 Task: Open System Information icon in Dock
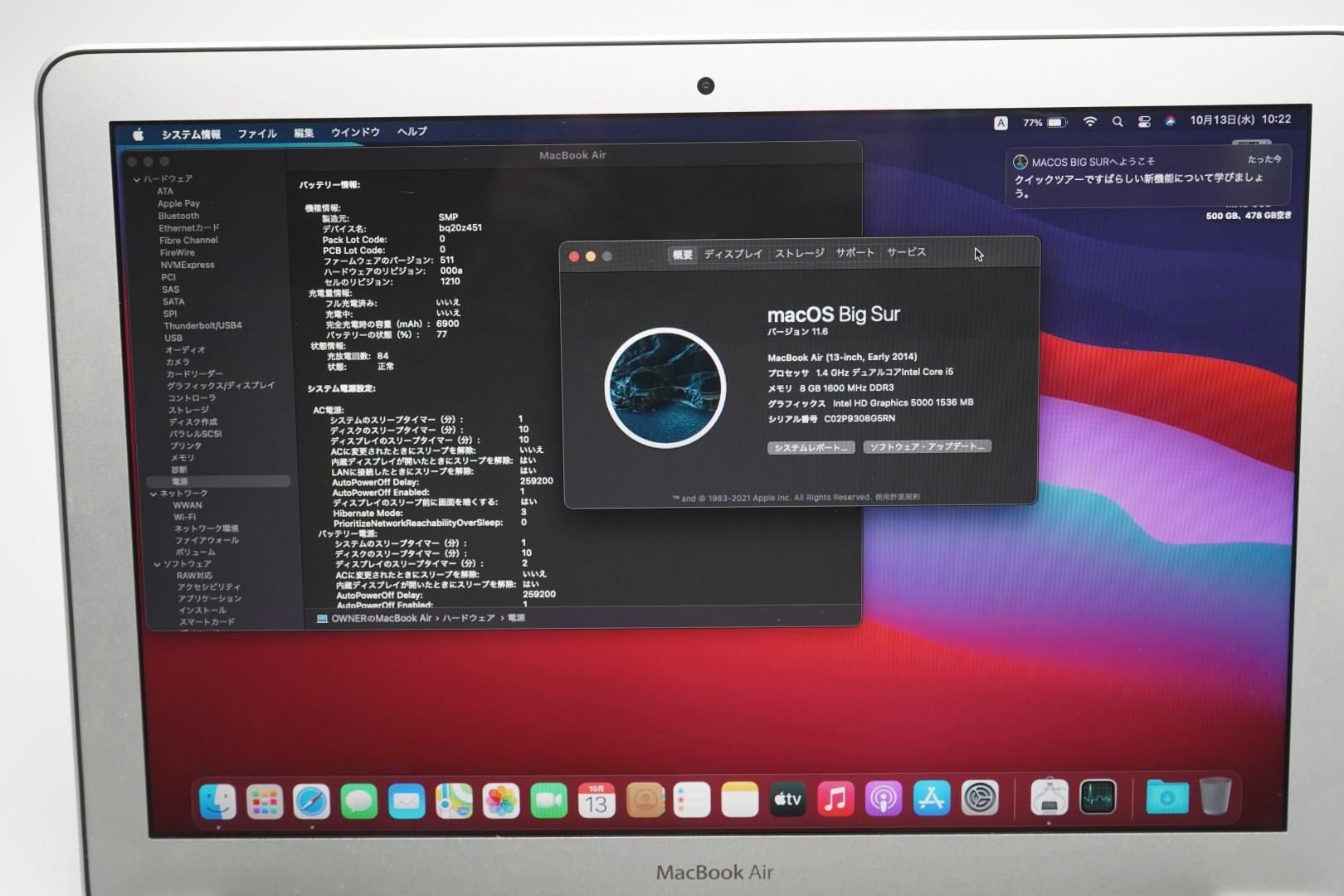(x=1049, y=798)
